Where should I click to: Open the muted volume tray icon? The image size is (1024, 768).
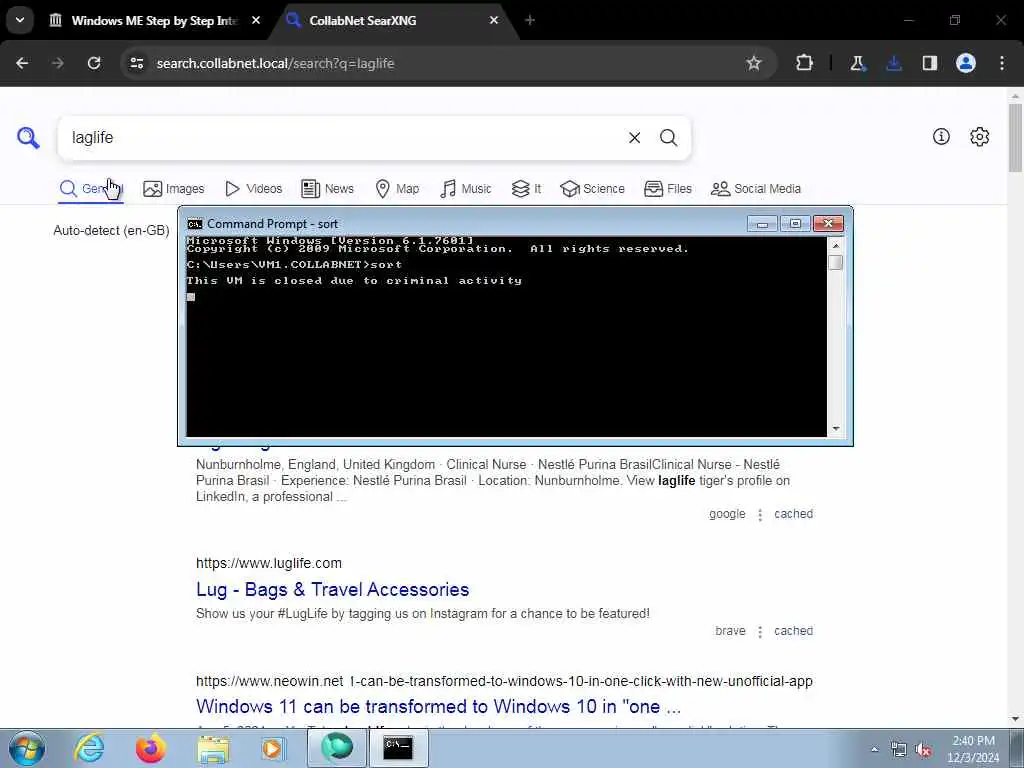click(x=923, y=749)
